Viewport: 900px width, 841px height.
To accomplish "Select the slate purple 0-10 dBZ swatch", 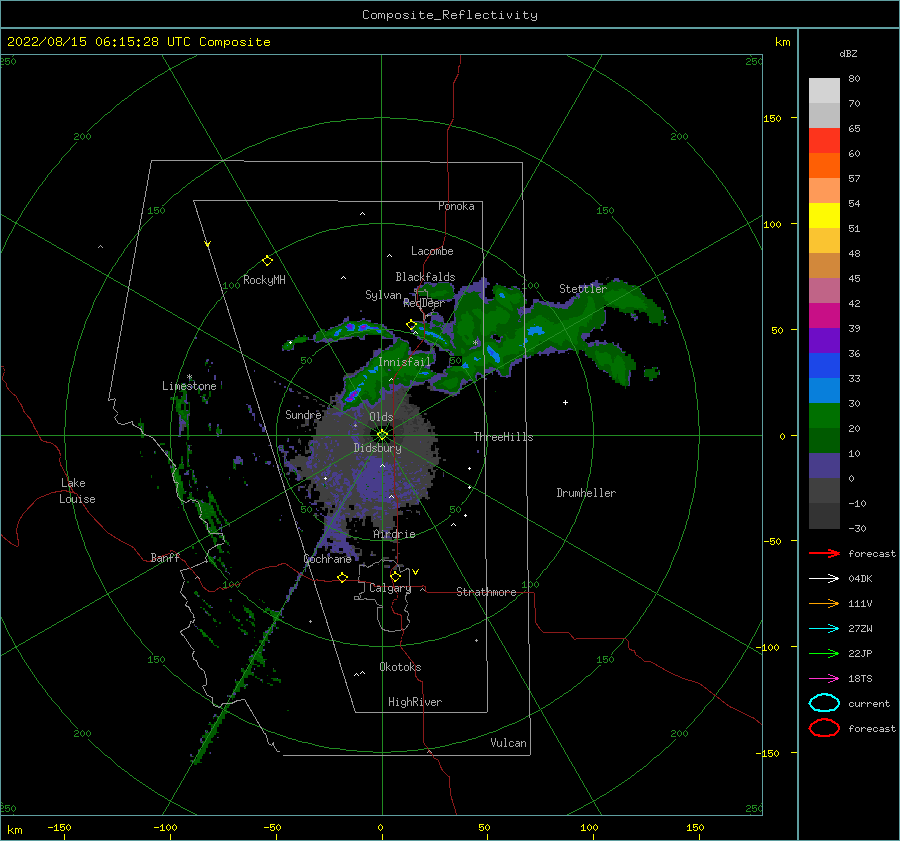I will 824,466.
